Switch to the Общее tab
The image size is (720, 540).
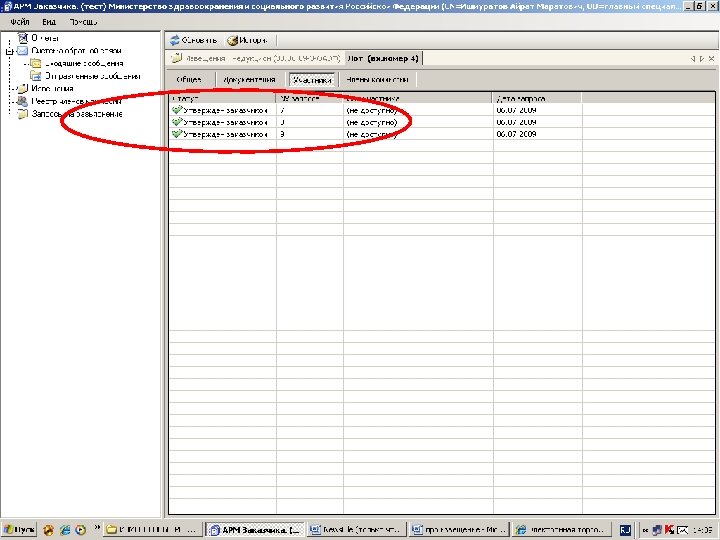pos(189,79)
